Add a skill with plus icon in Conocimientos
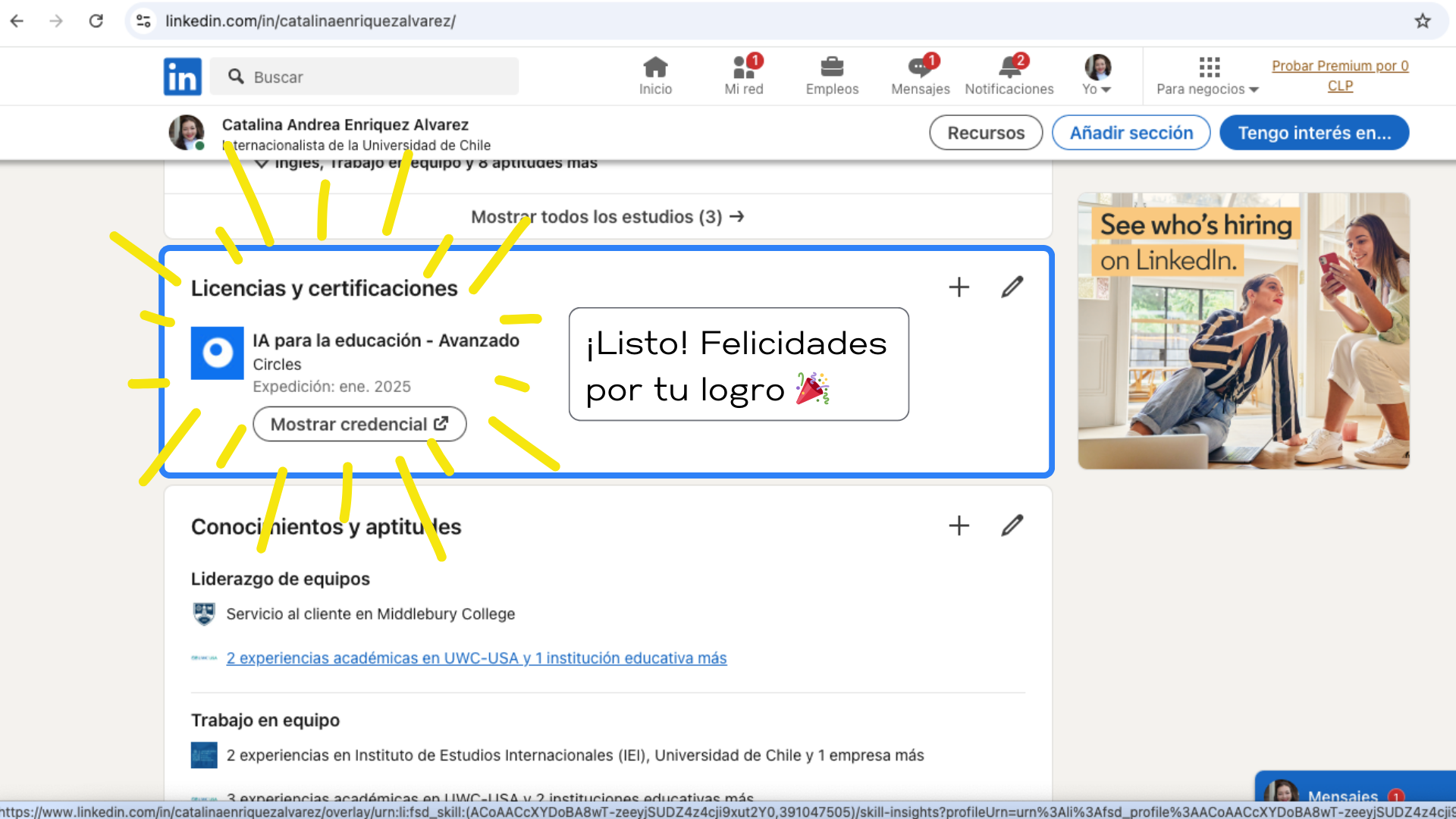 [959, 526]
